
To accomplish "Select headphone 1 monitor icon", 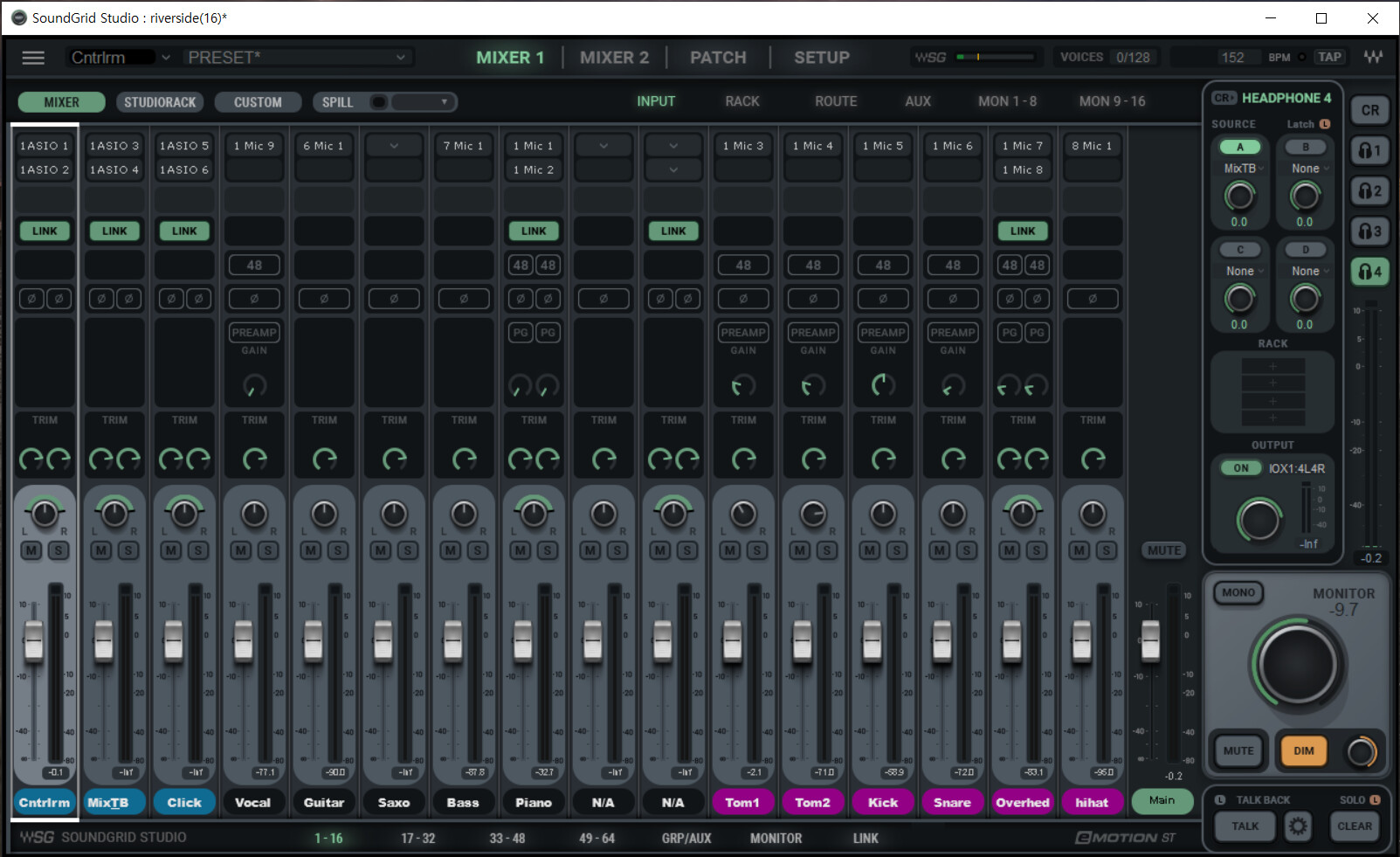I will 1369,150.
